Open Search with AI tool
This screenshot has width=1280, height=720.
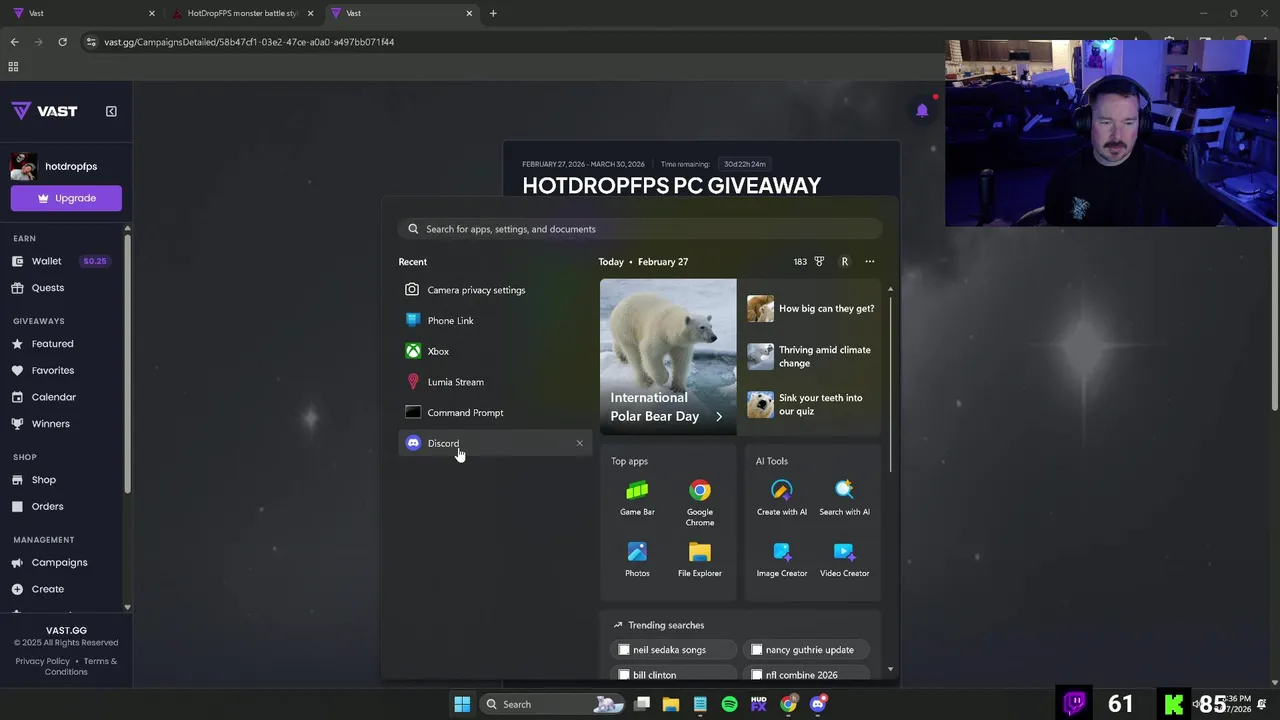tap(844, 498)
